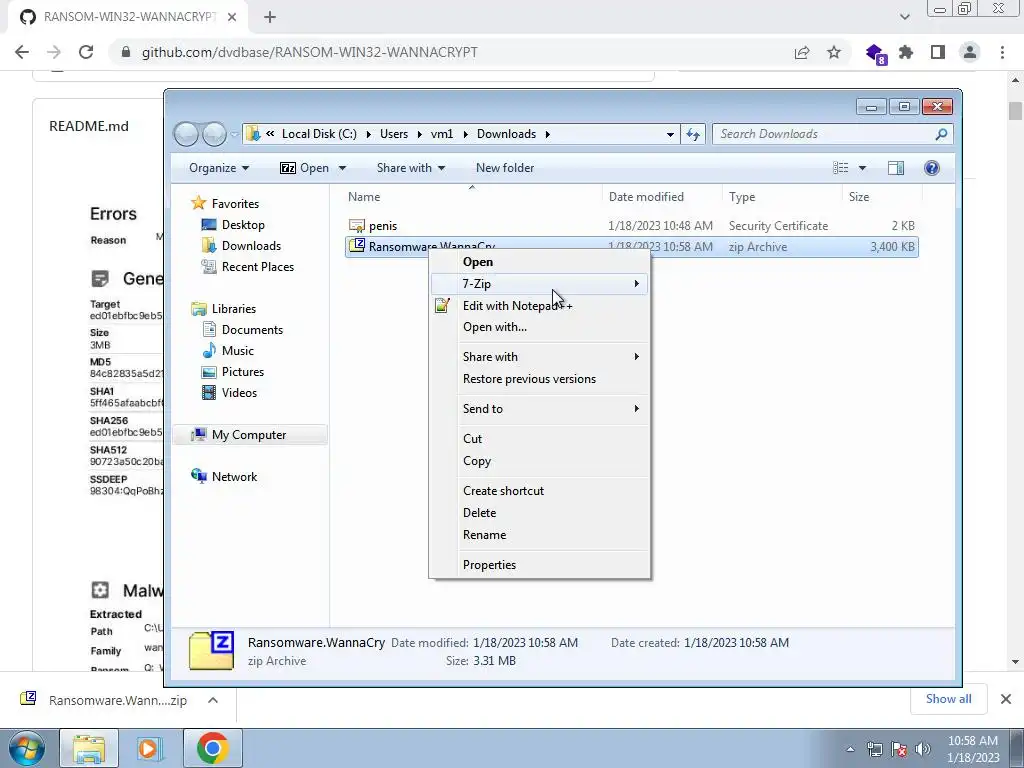
Task: Click in the Search Downloads field
Action: [x=832, y=134]
